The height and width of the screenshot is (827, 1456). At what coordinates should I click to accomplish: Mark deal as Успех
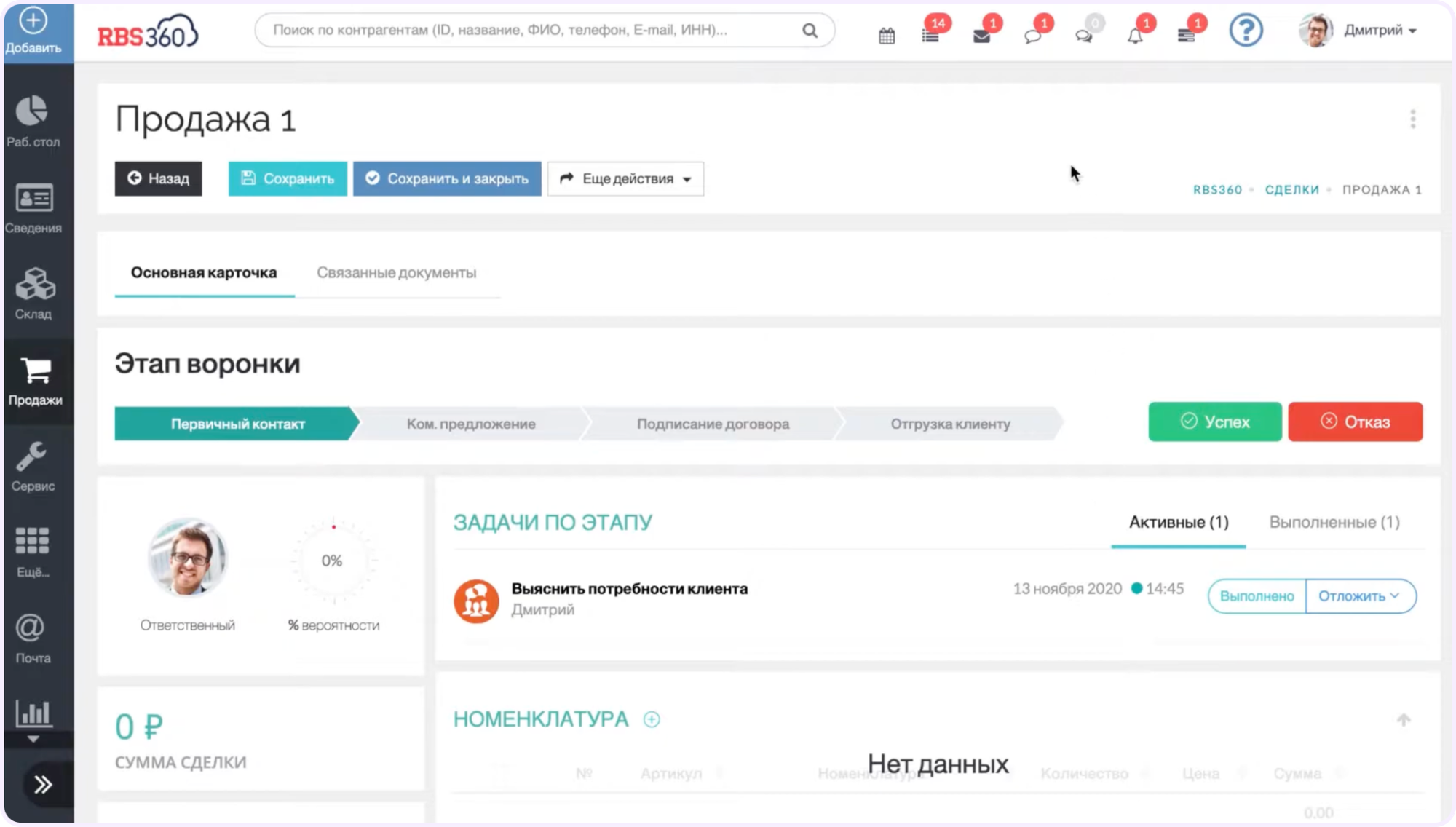pos(1214,422)
